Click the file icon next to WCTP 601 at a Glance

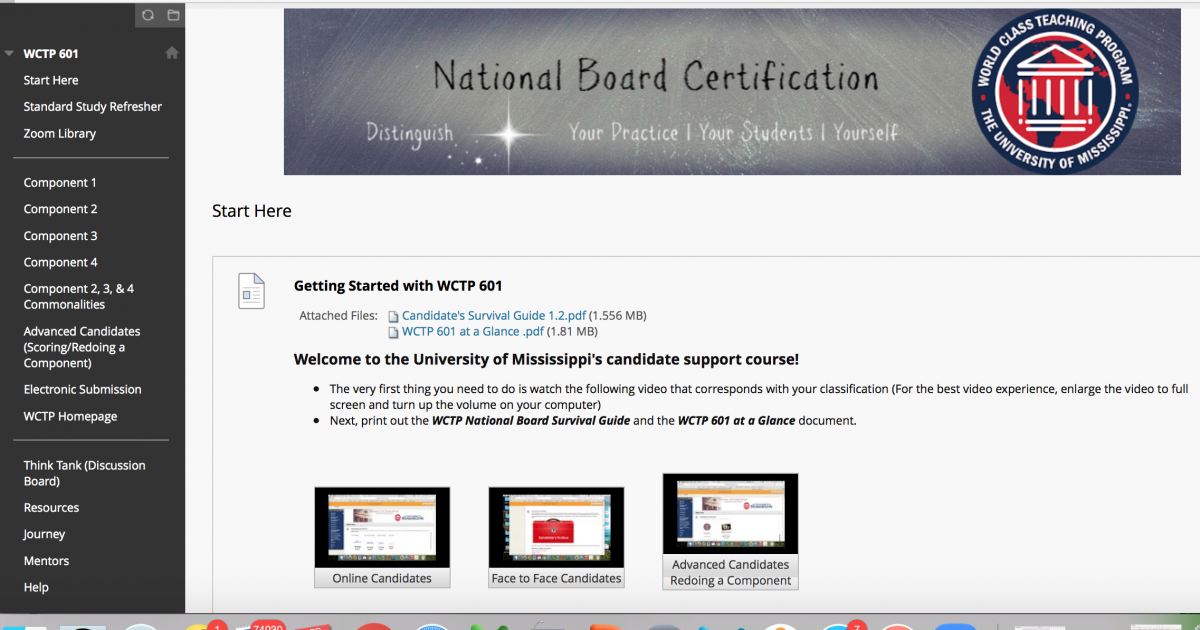[393, 332]
